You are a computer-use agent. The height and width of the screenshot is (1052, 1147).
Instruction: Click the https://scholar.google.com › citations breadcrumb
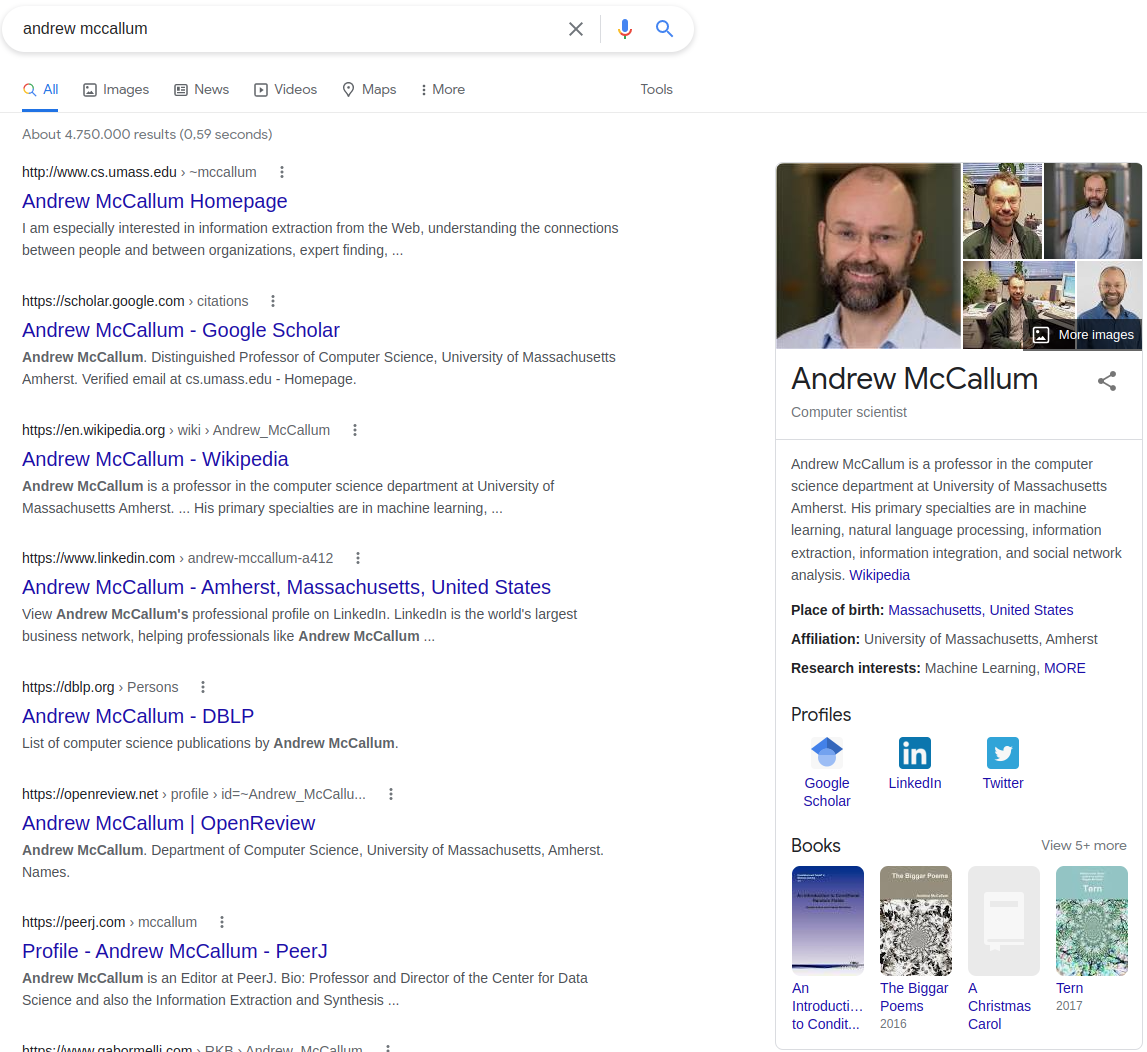click(135, 301)
